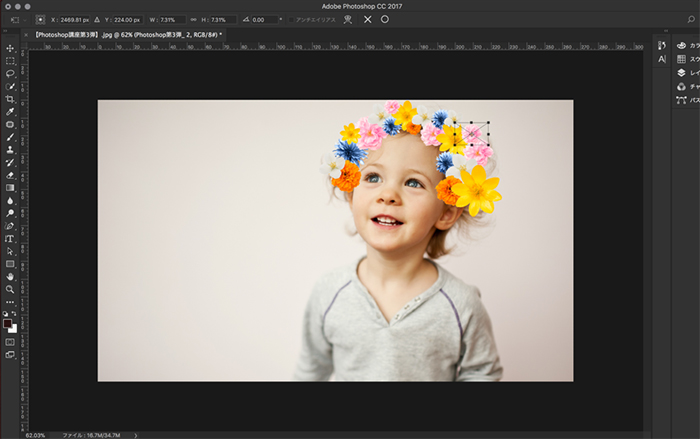Click the ファイル: 16.7M/34.7M status text
The width and height of the screenshot is (700, 439).
coord(91,435)
